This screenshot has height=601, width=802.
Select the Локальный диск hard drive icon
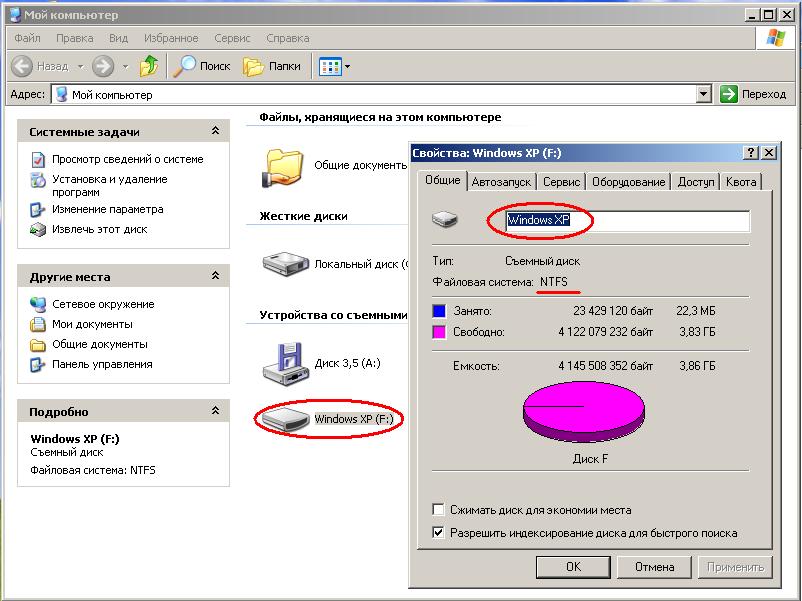pyautogui.click(x=286, y=264)
